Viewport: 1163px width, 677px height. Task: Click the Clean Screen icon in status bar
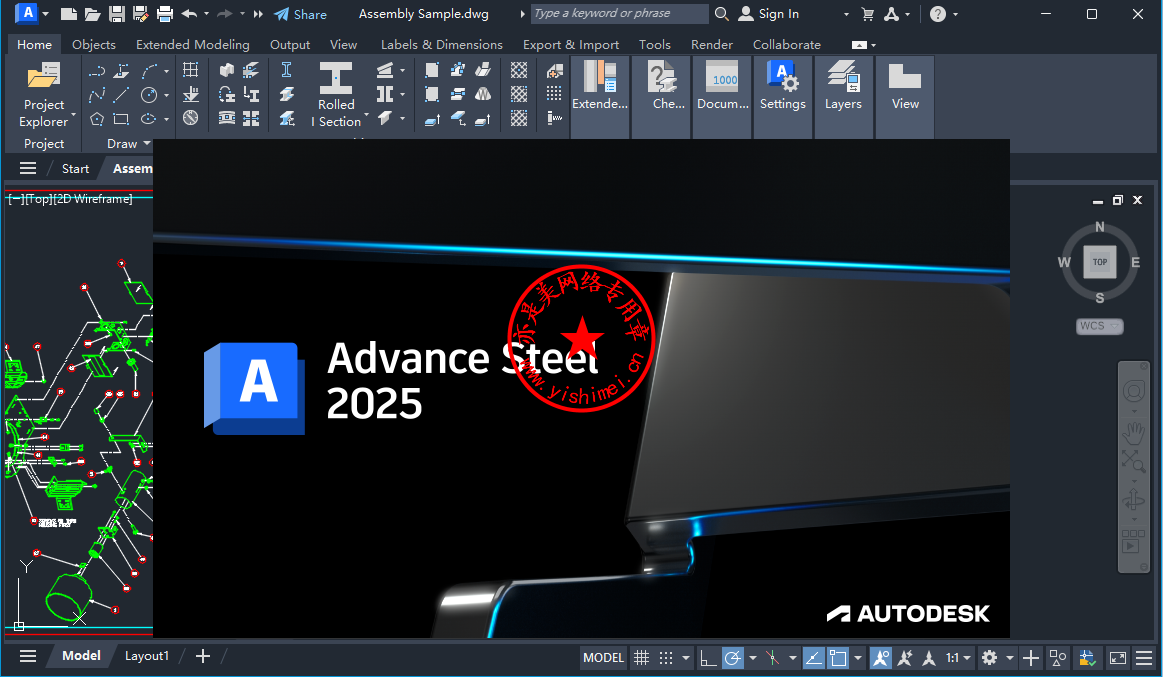(1117, 658)
